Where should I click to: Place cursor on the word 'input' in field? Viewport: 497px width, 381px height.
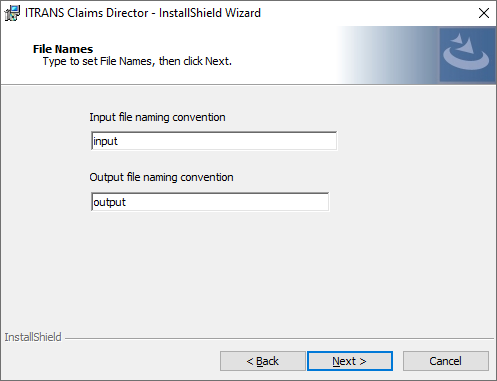[105, 141]
